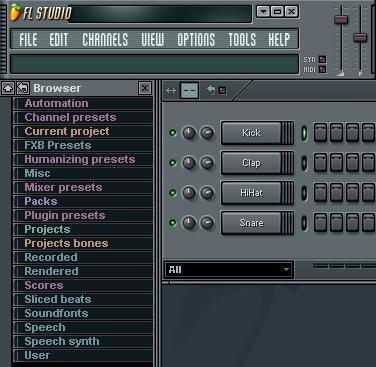Open the OPTIONS menu
This screenshot has height=367, width=376.
click(x=196, y=40)
